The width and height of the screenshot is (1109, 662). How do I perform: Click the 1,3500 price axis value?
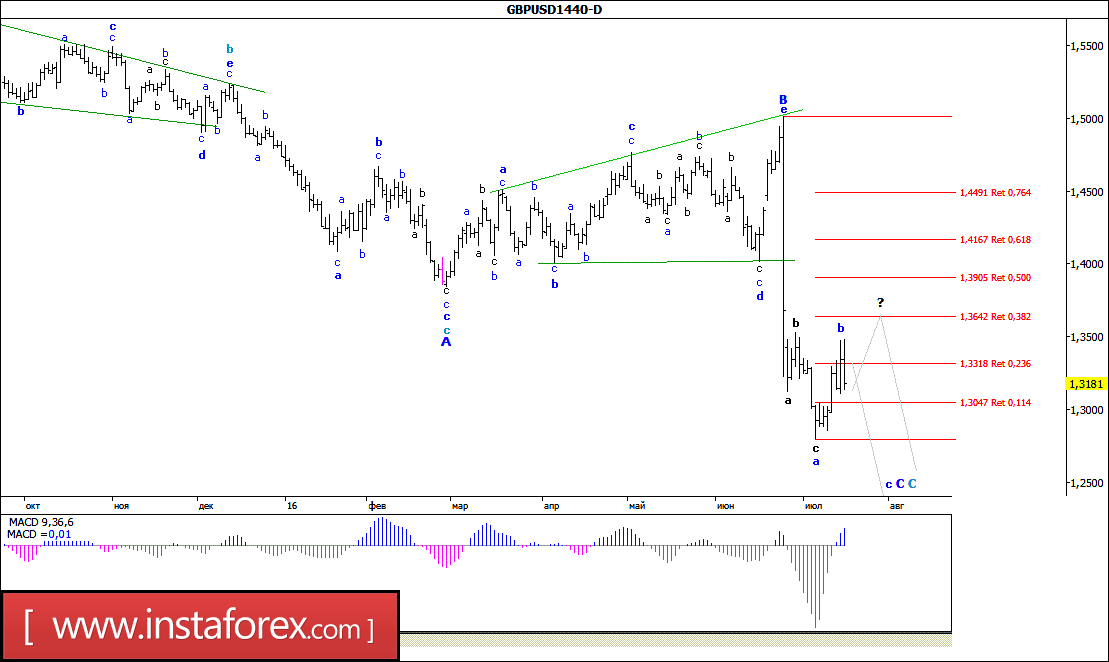click(x=1086, y=337)
